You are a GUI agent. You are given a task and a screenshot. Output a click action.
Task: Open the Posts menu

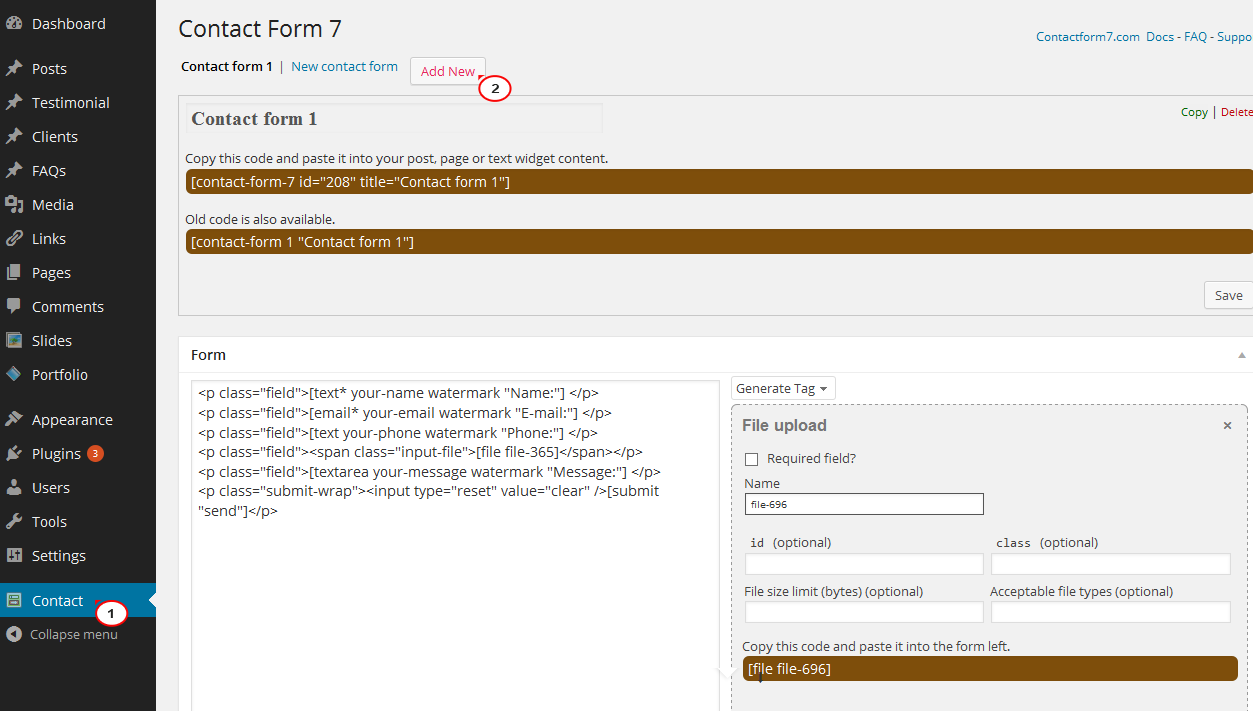point(49,69)
